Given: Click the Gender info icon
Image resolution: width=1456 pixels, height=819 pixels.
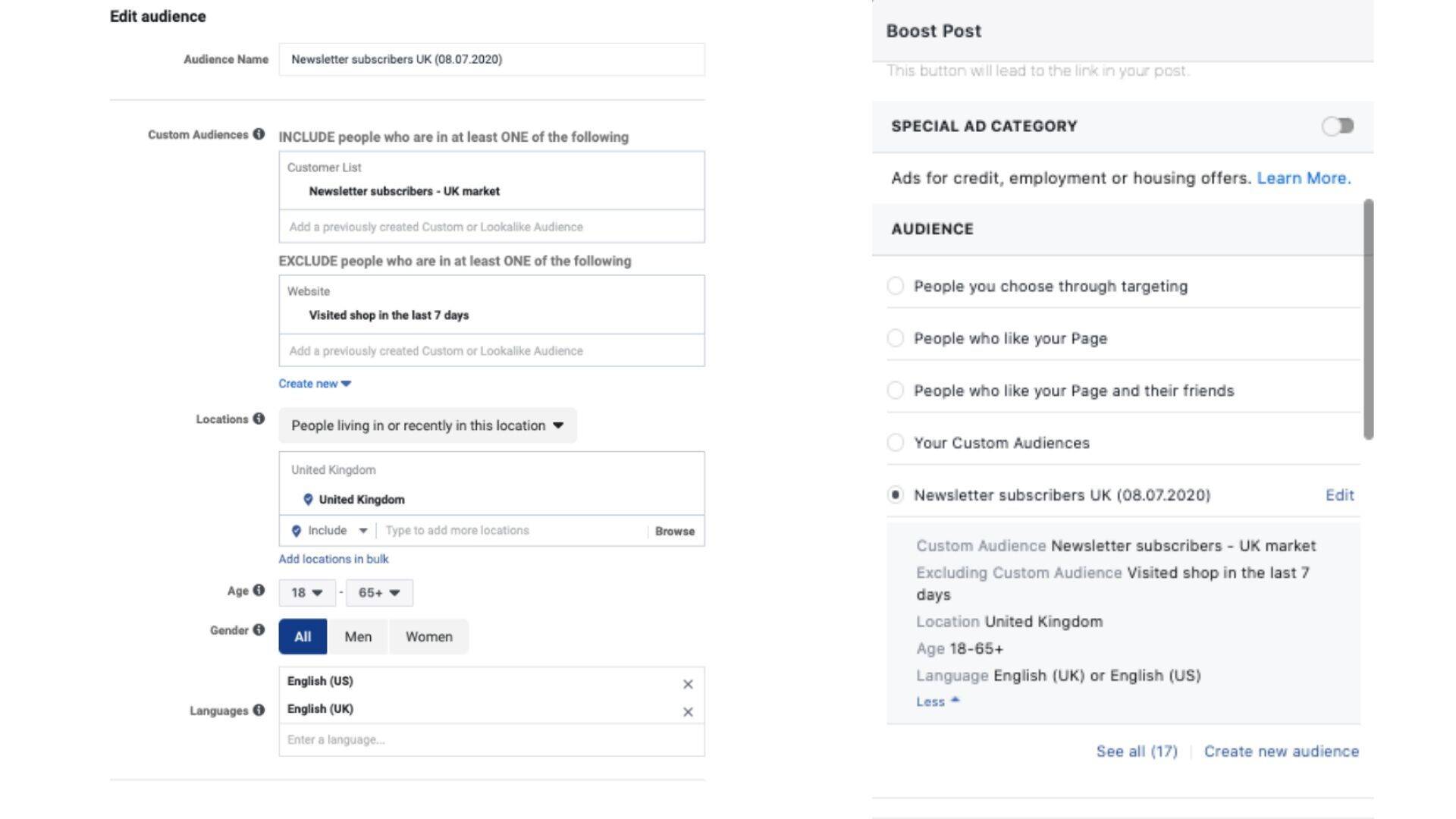Looking at the screenshot, I should [x=259, y=629].
